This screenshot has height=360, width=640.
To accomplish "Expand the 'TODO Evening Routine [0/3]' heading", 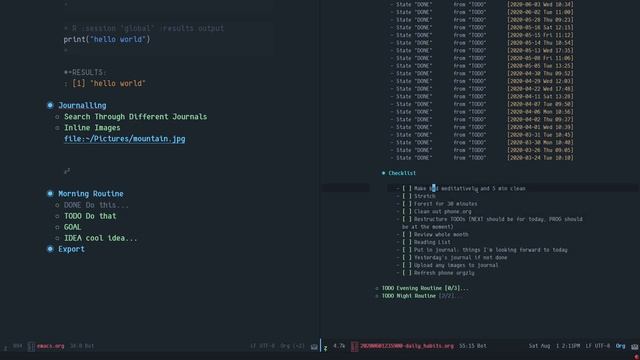I will [425, 288].
